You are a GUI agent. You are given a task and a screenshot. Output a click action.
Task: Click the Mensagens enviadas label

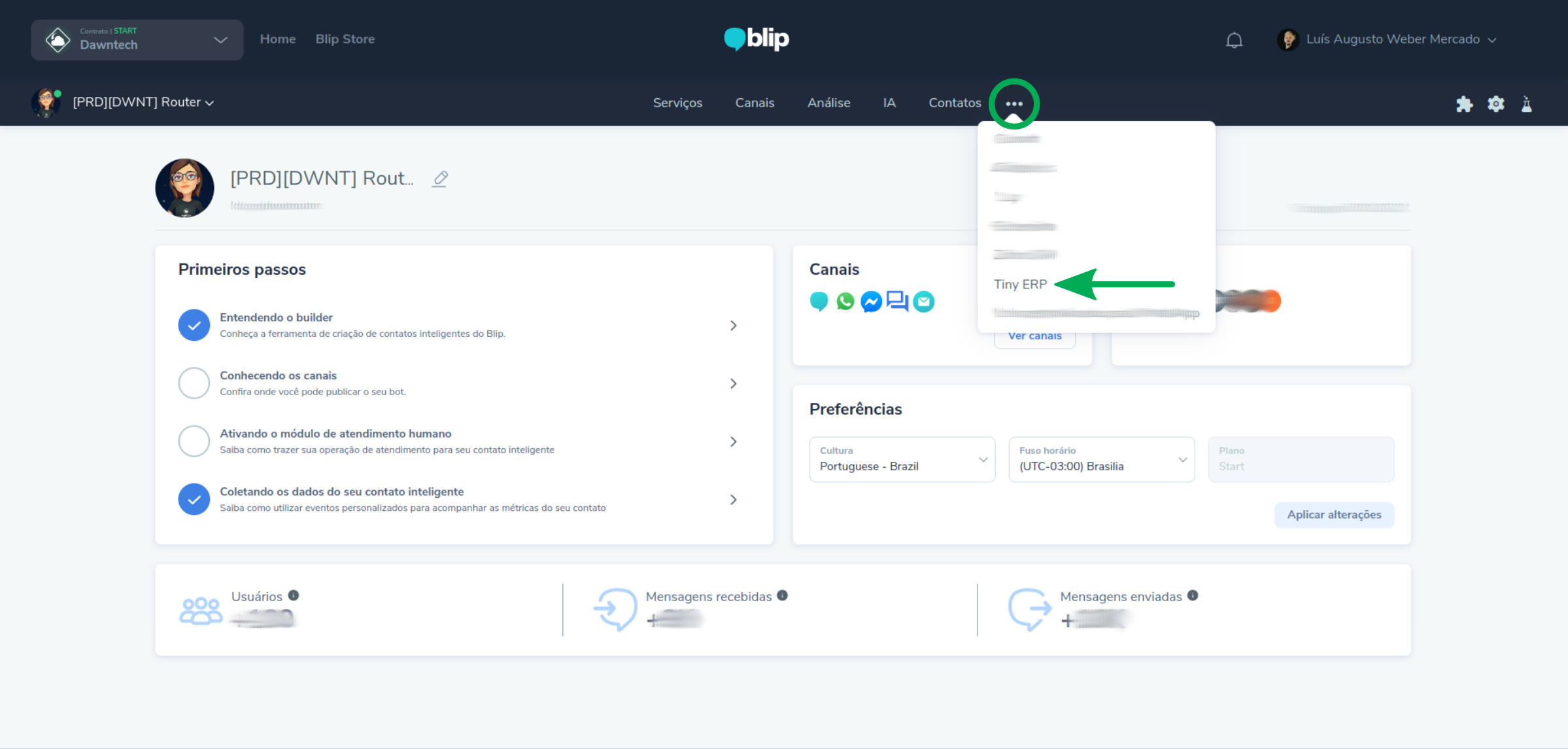1121,597
